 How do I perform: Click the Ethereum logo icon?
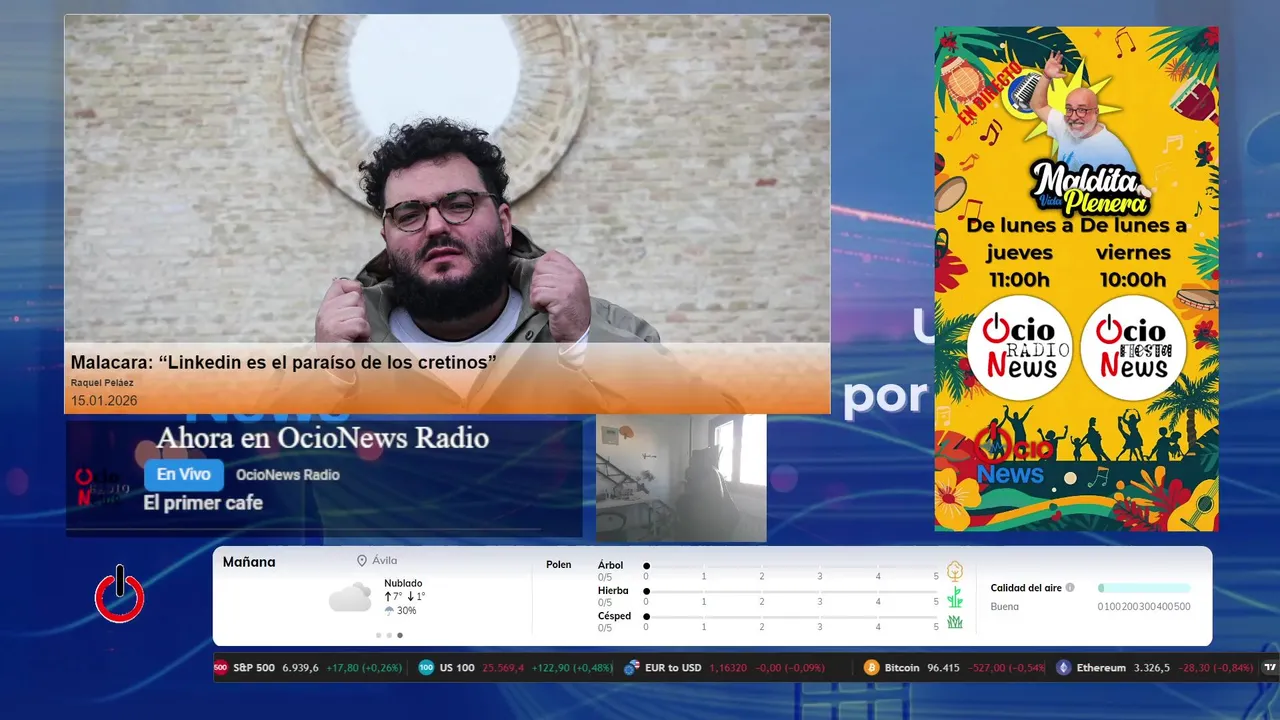pos(1063,667)
